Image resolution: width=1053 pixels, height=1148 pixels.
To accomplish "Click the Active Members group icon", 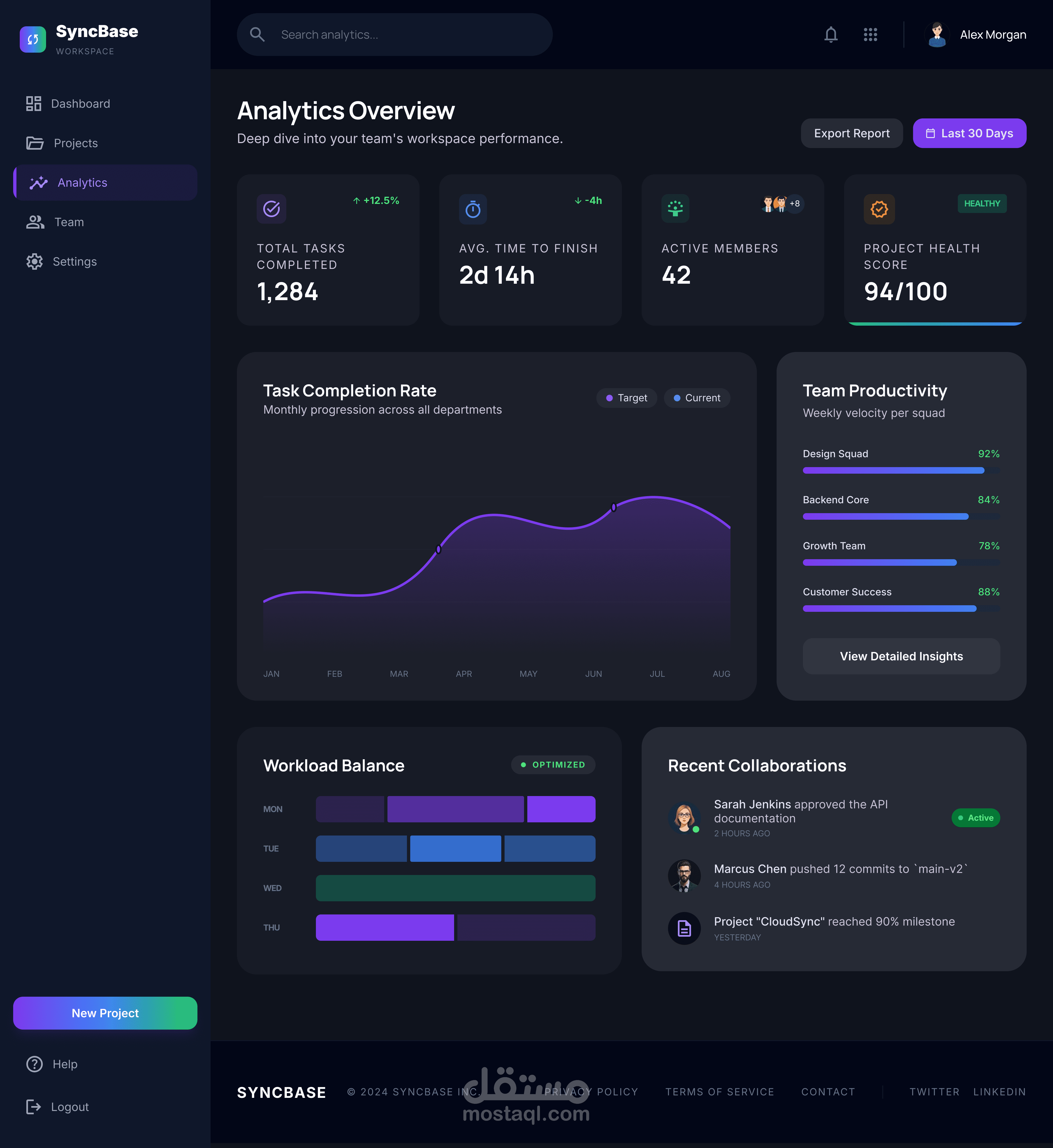I will (675, 209).
